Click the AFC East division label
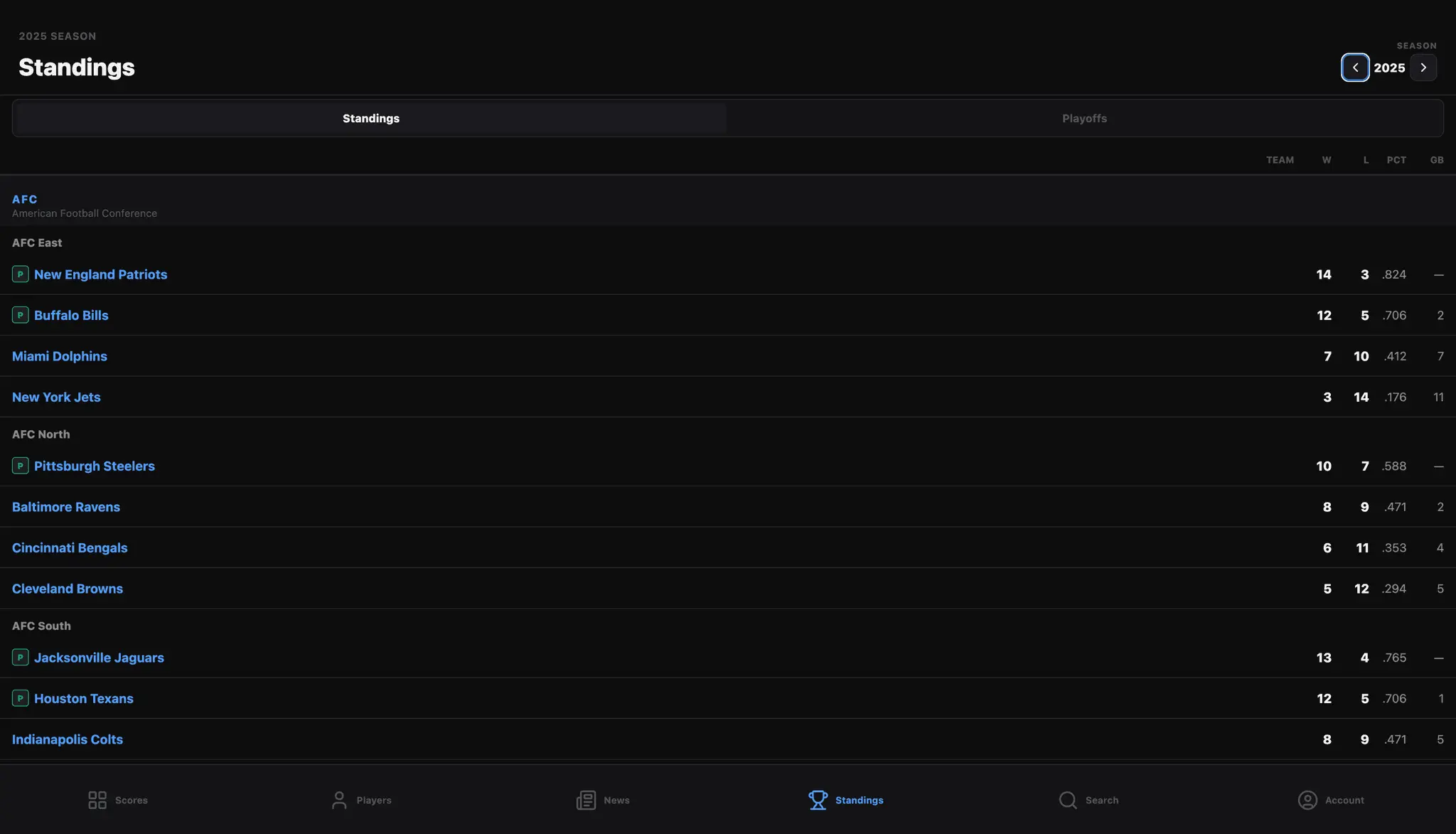 click(37, 242)
